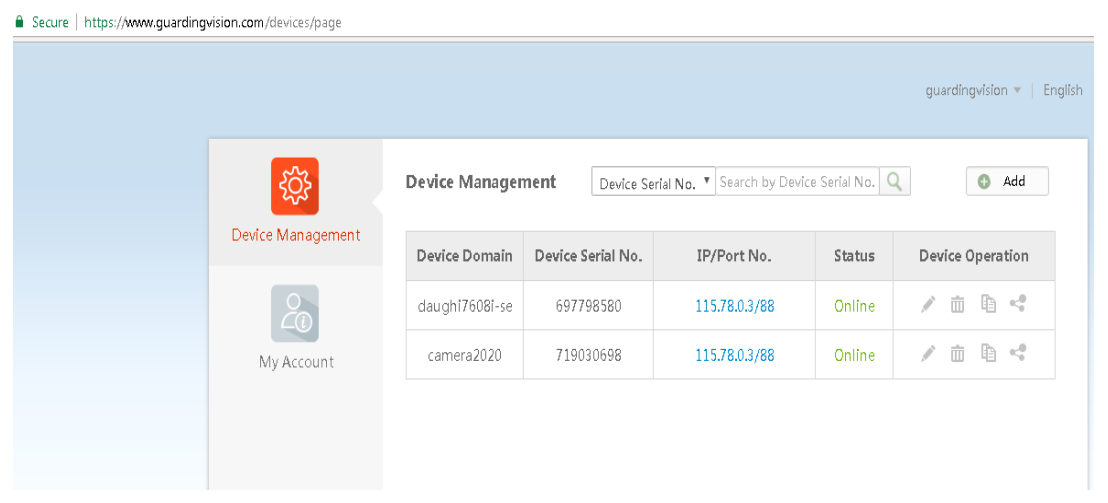The image size is (1108, 503).
Task: Go to the My Account sidebar tab
Action: coord(295,362)
